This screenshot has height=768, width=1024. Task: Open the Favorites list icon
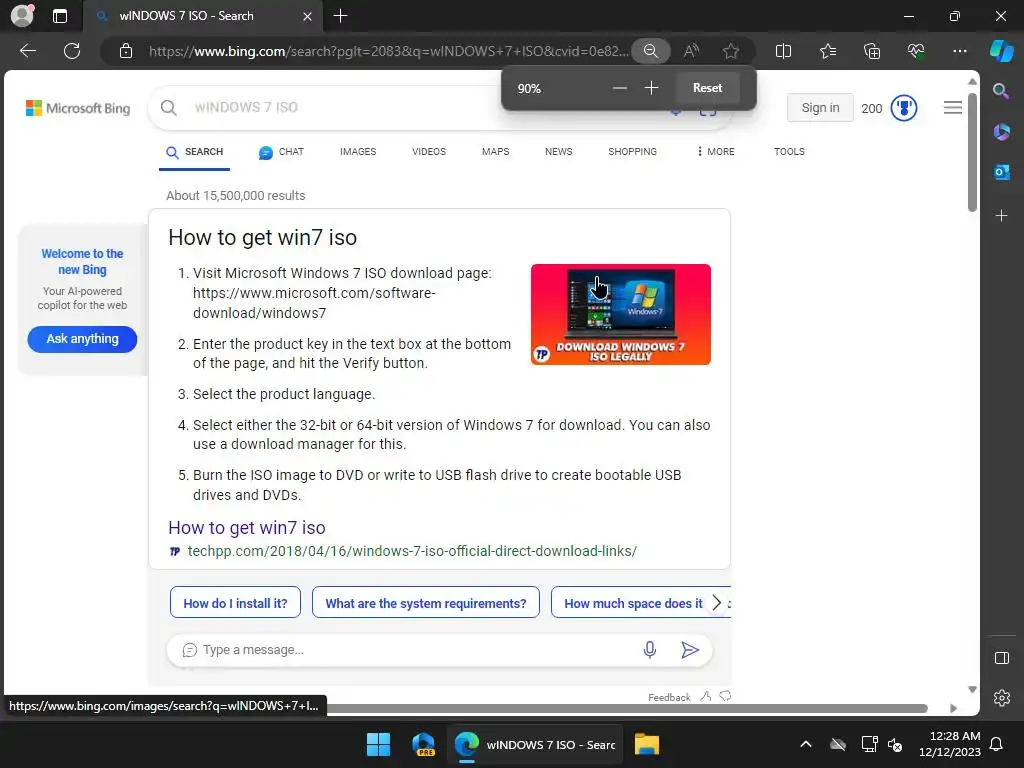[x=827, y=51]
